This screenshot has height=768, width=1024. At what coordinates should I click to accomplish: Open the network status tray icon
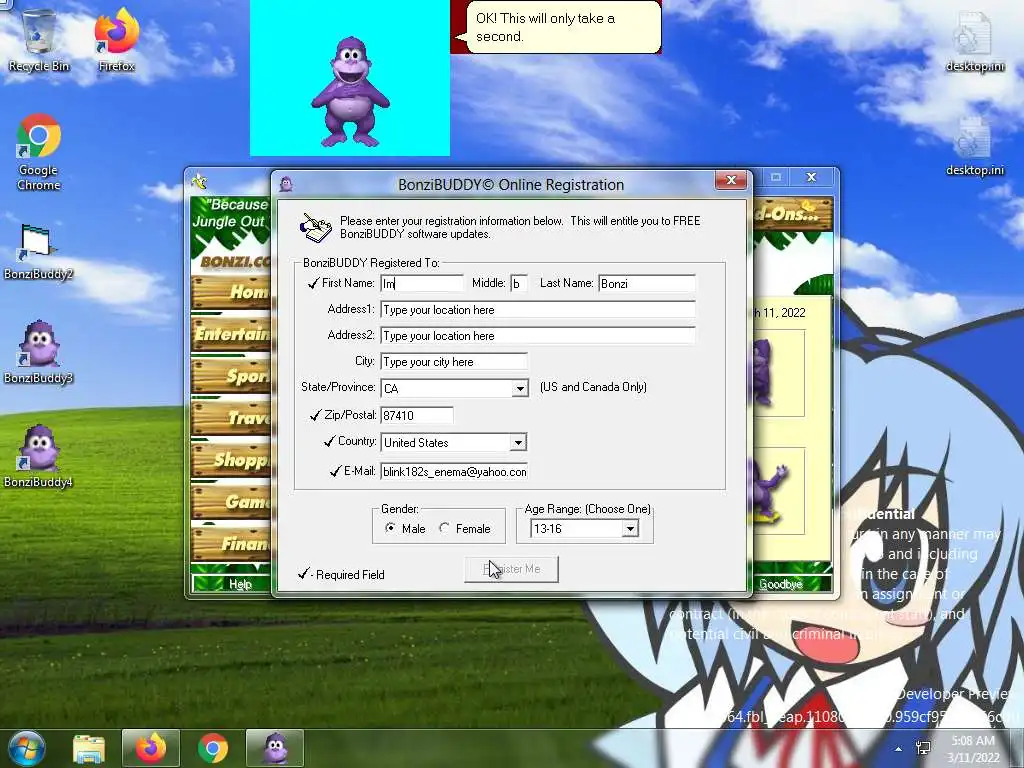(923, 748)
